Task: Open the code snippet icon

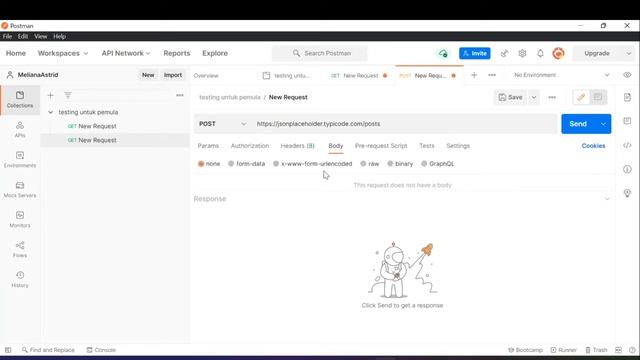Action: (627, 145)
